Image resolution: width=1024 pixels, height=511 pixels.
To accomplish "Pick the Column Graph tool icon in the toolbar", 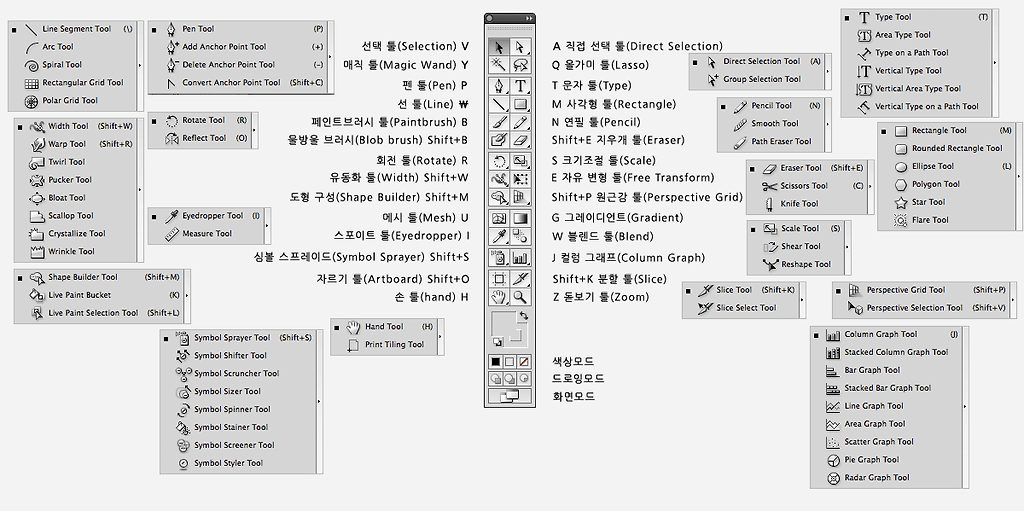I will coord(520,257).
